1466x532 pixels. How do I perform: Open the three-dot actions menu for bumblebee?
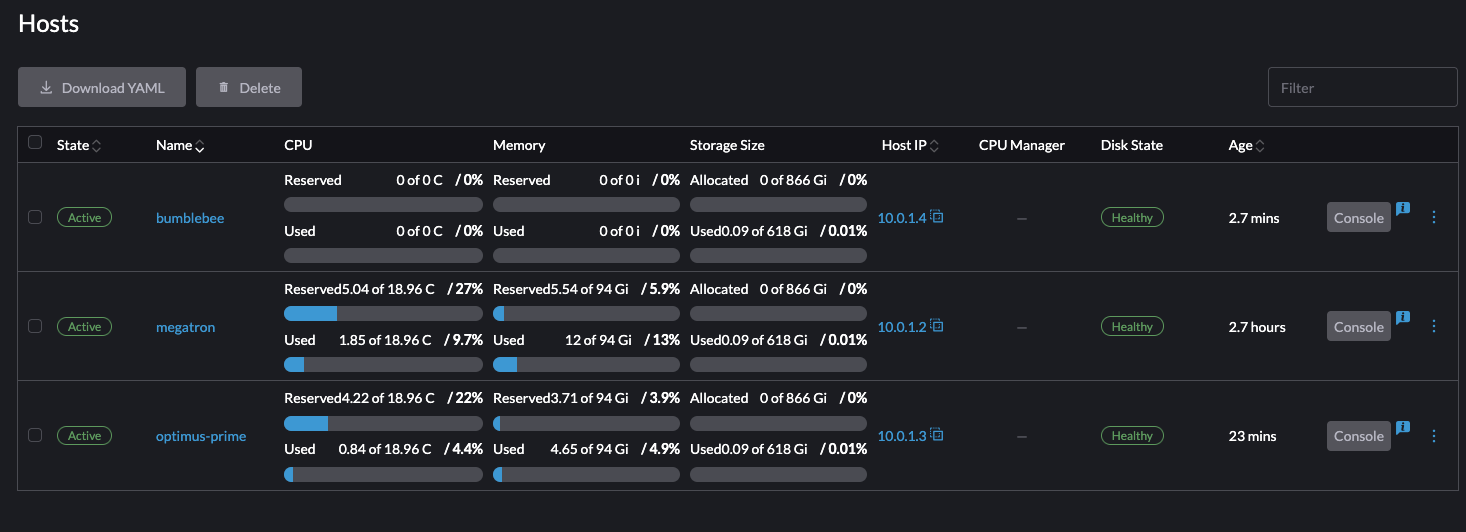(x=1434, y=217)
